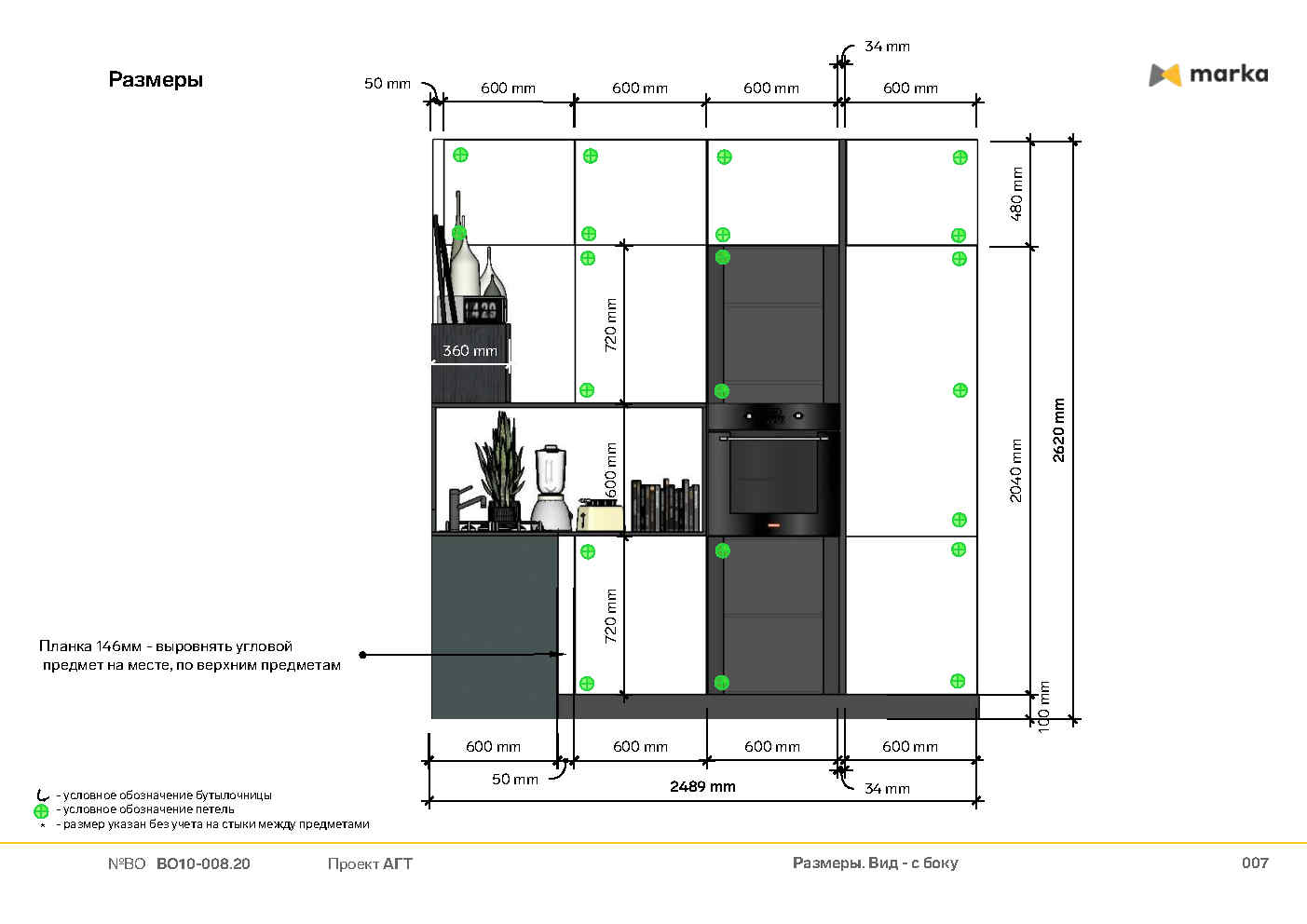Click the marka logo icon
The image size is (1307, 924).
(1164, 75)
